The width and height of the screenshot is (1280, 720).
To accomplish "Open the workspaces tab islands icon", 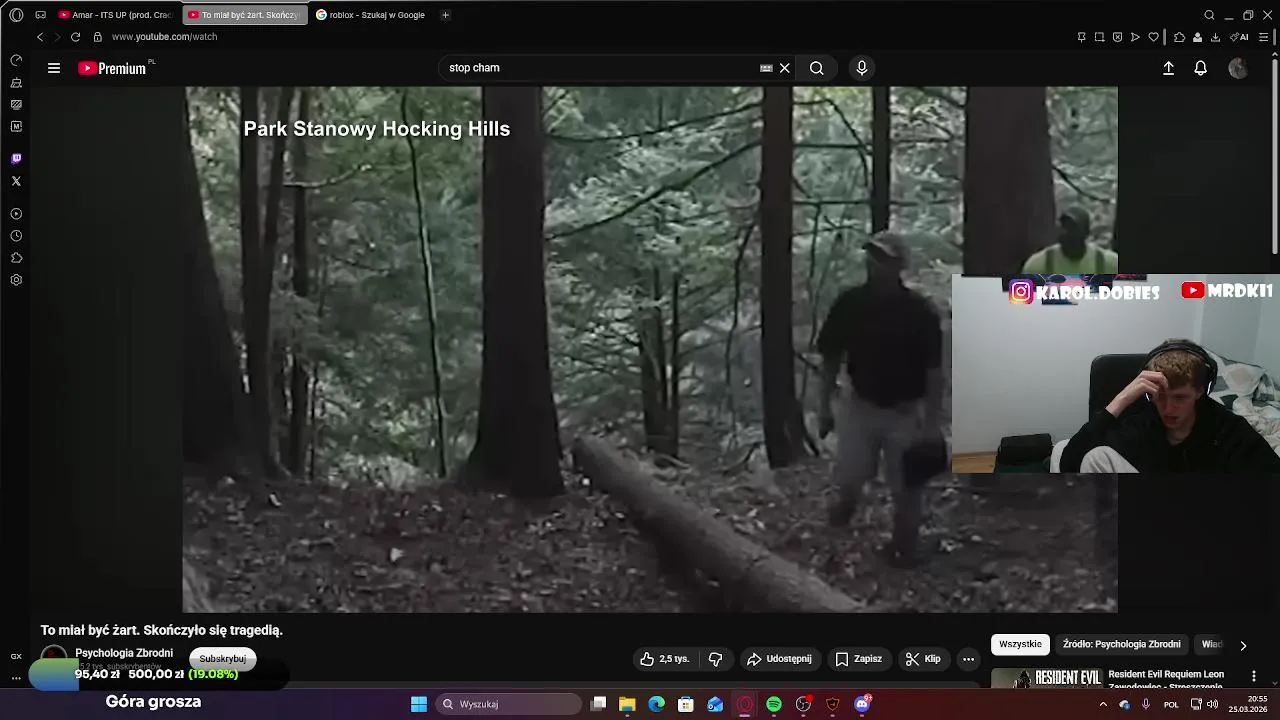I will coord(41,15).
